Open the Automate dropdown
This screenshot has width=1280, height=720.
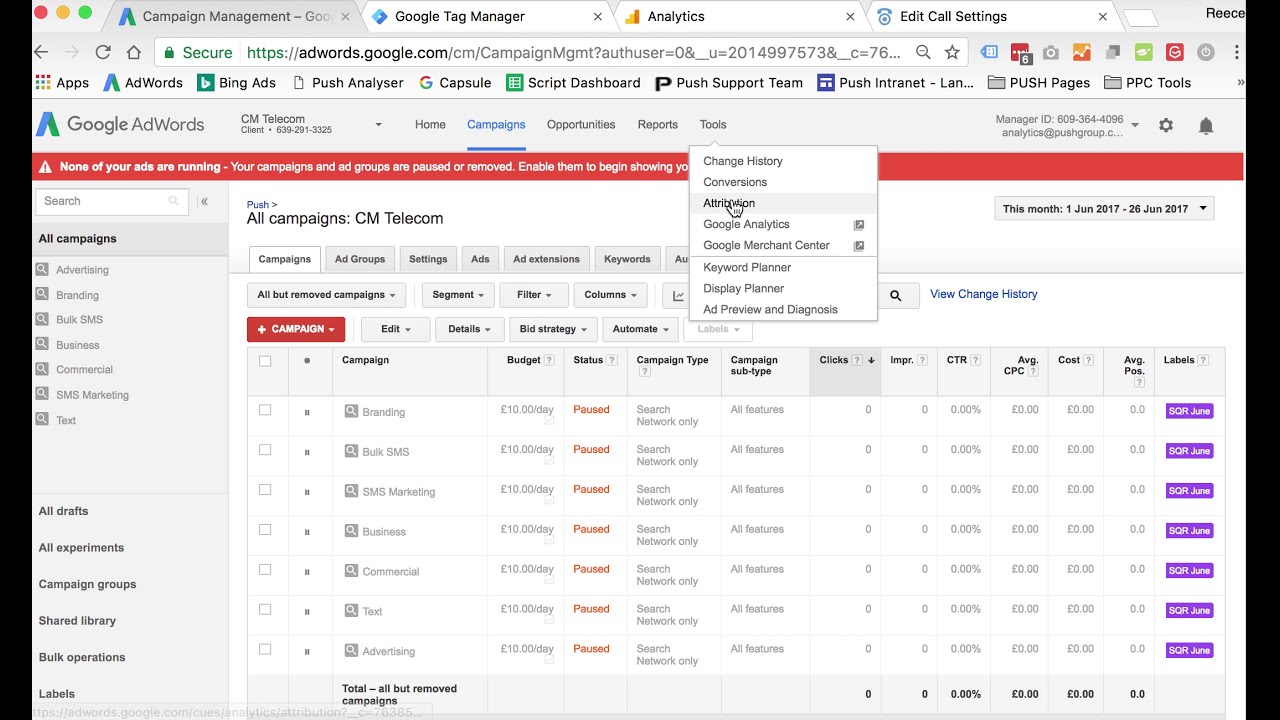click(x=640, y=329)
